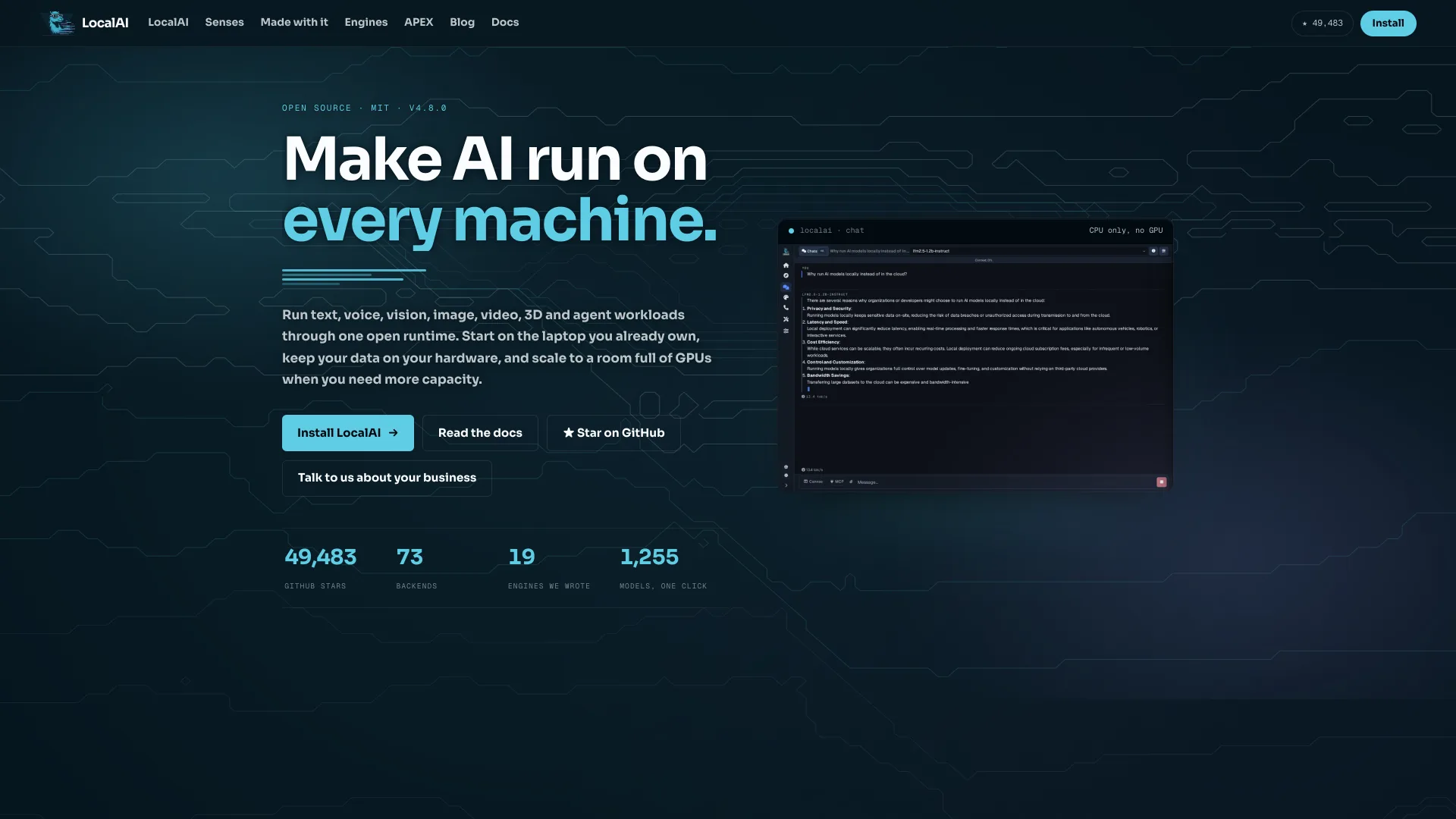
Task: Click the 49,483 GitHub stars stat
Action: click(320, 567)
